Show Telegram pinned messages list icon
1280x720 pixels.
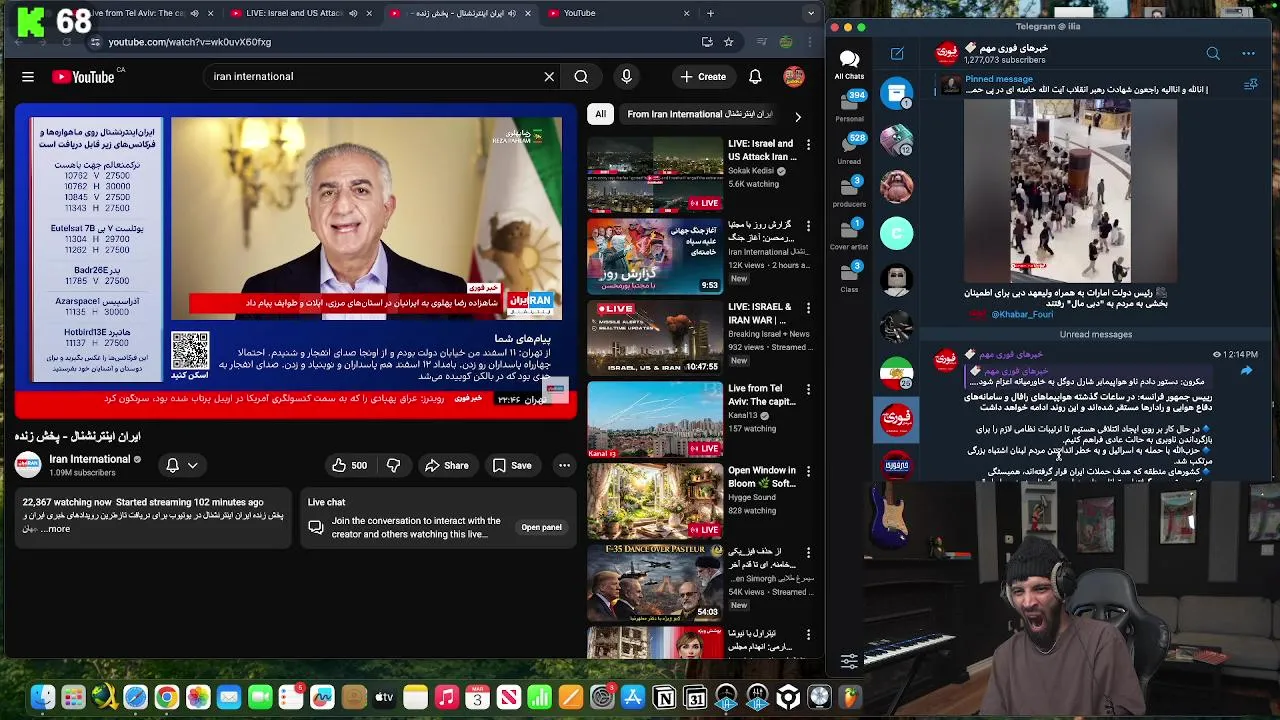pyautogui.click(x=1250, y=85)
